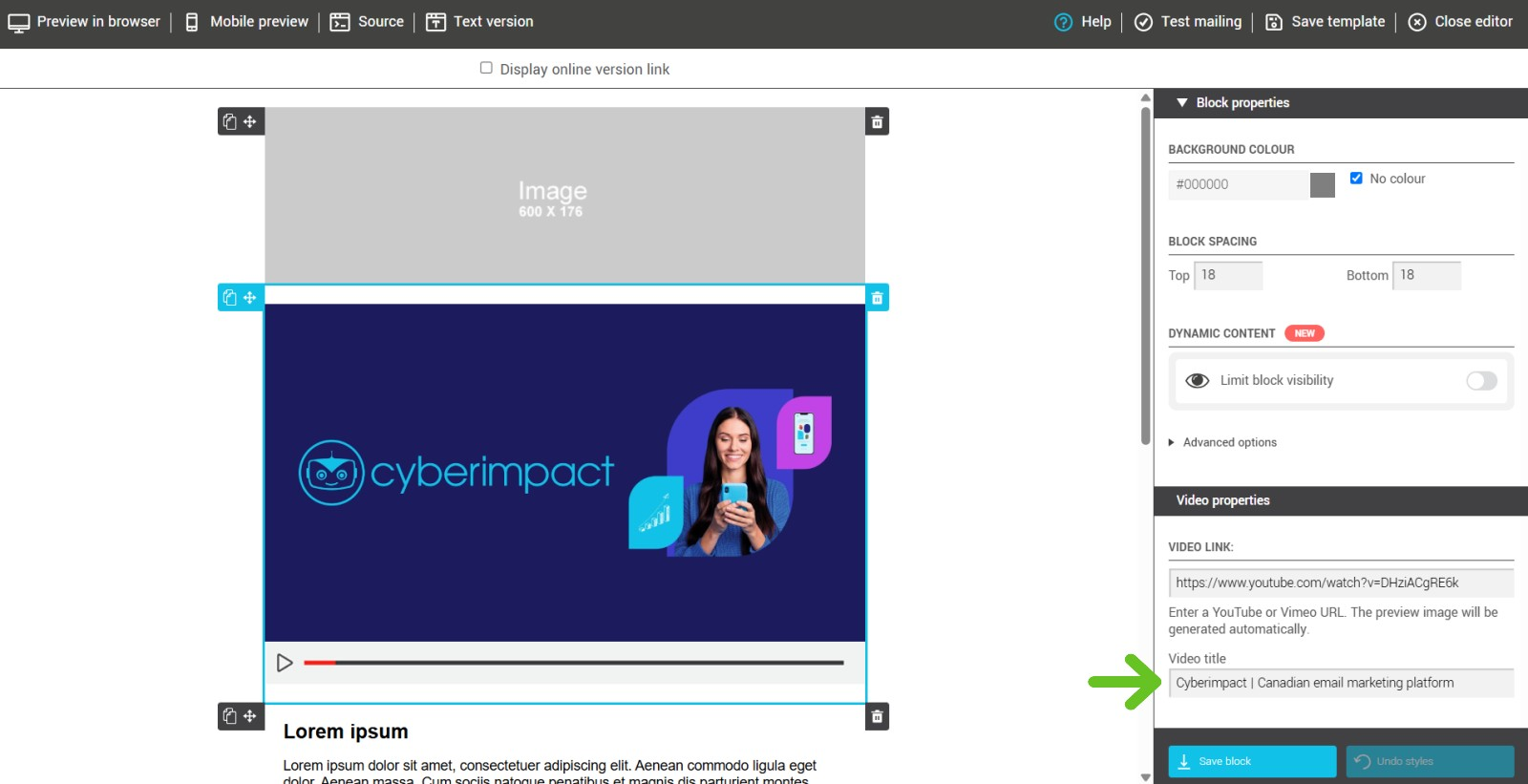
Task: Click Save template in top bar
Action: 1325,22
